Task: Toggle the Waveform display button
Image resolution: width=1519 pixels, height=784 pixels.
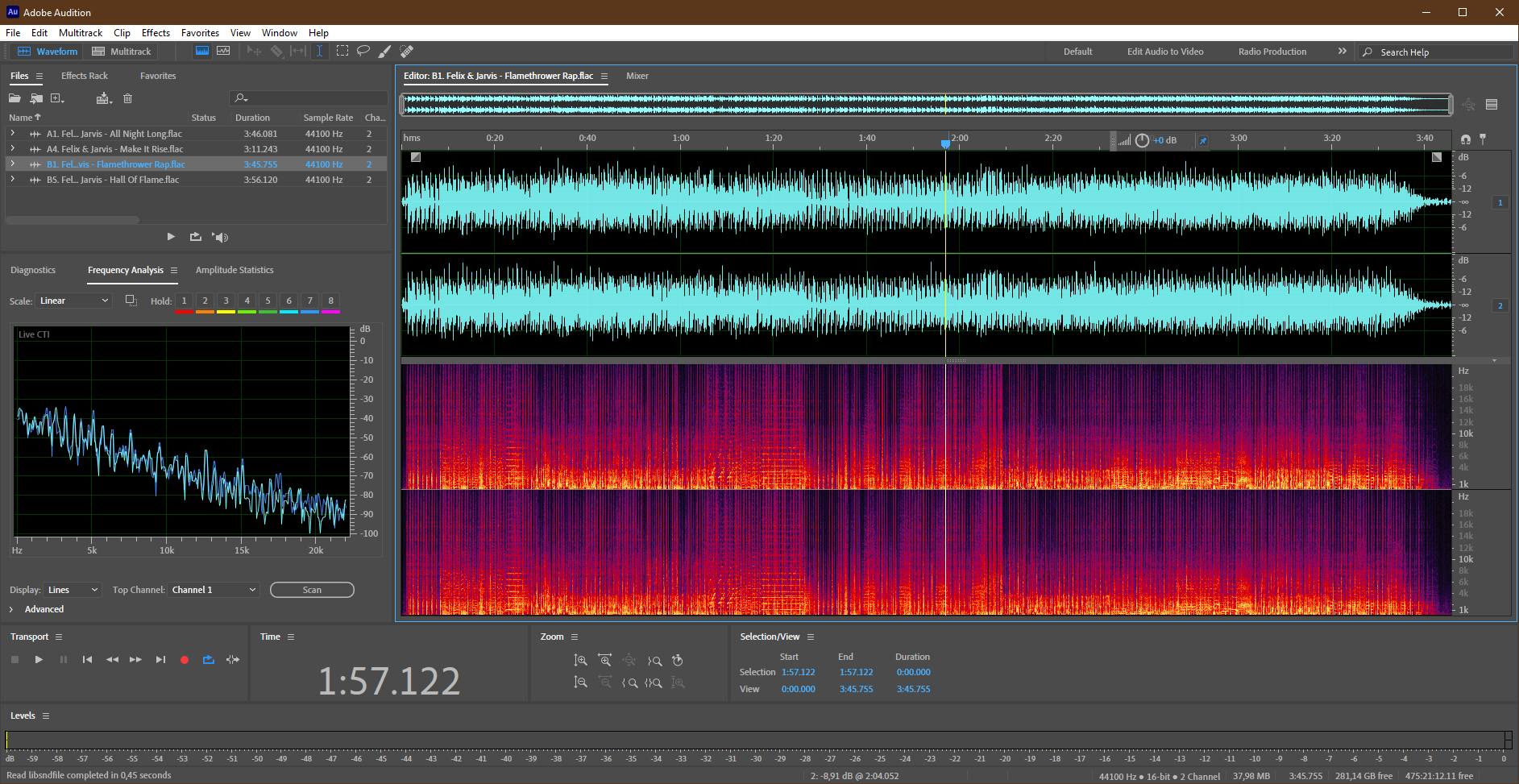Action: pos(47,52)
